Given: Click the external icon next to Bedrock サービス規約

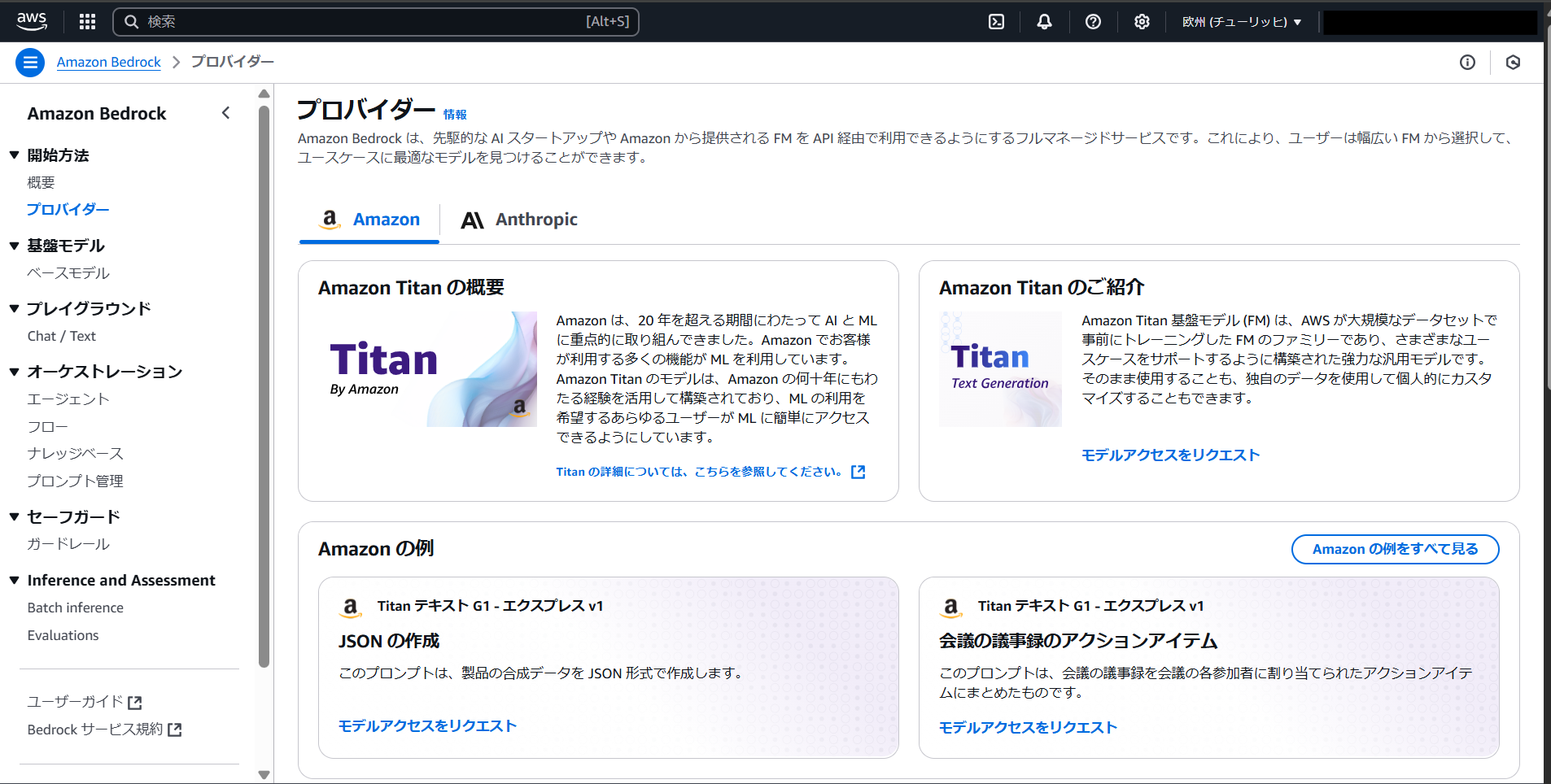Looking at the screenshot, I should 174,730.
